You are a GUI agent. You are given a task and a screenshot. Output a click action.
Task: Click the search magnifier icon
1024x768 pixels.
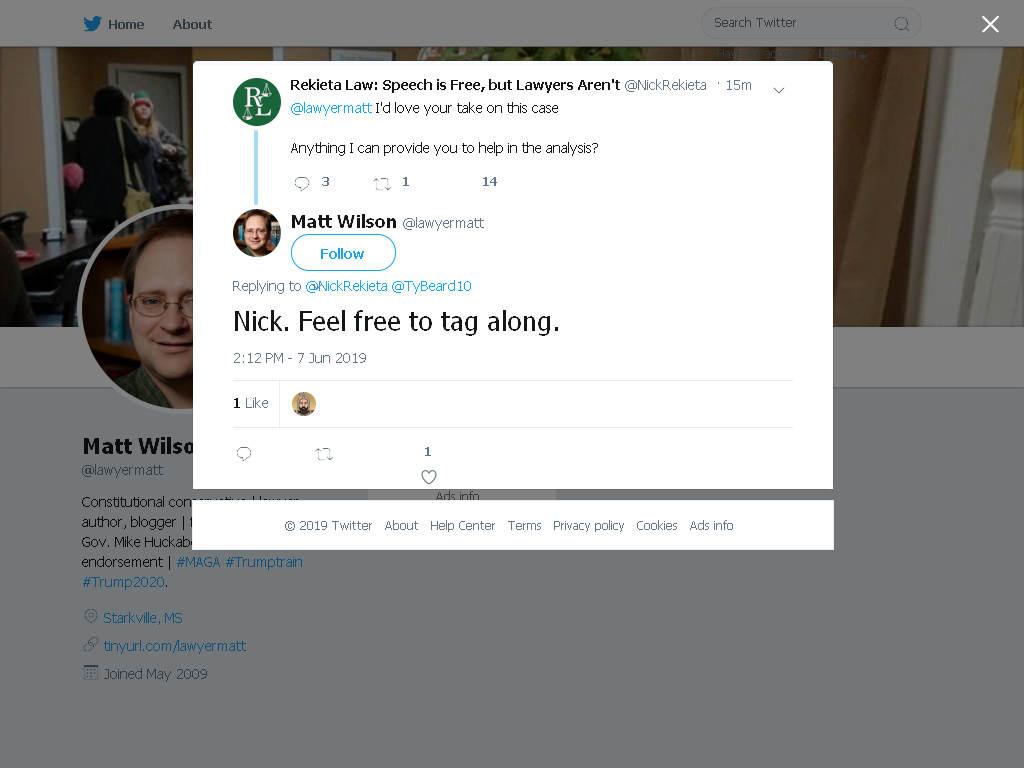(x=902, y=24)
